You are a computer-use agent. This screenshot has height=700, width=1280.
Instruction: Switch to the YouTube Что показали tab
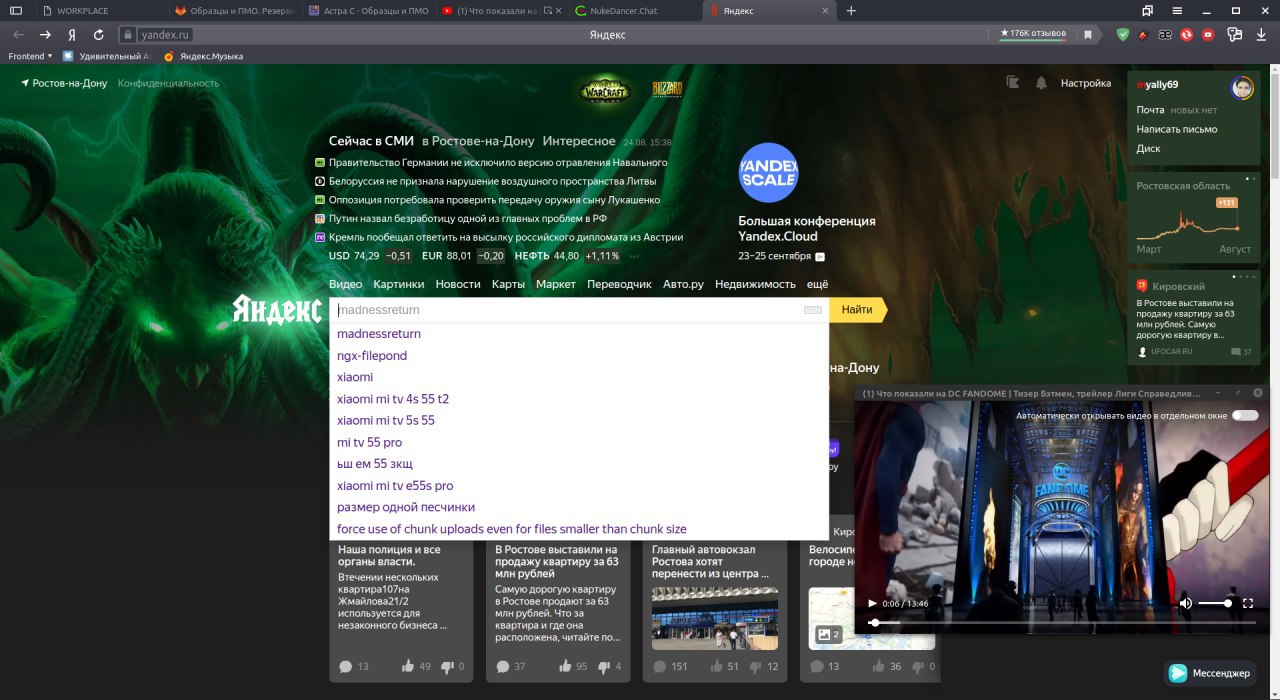(x=501, y=10)
